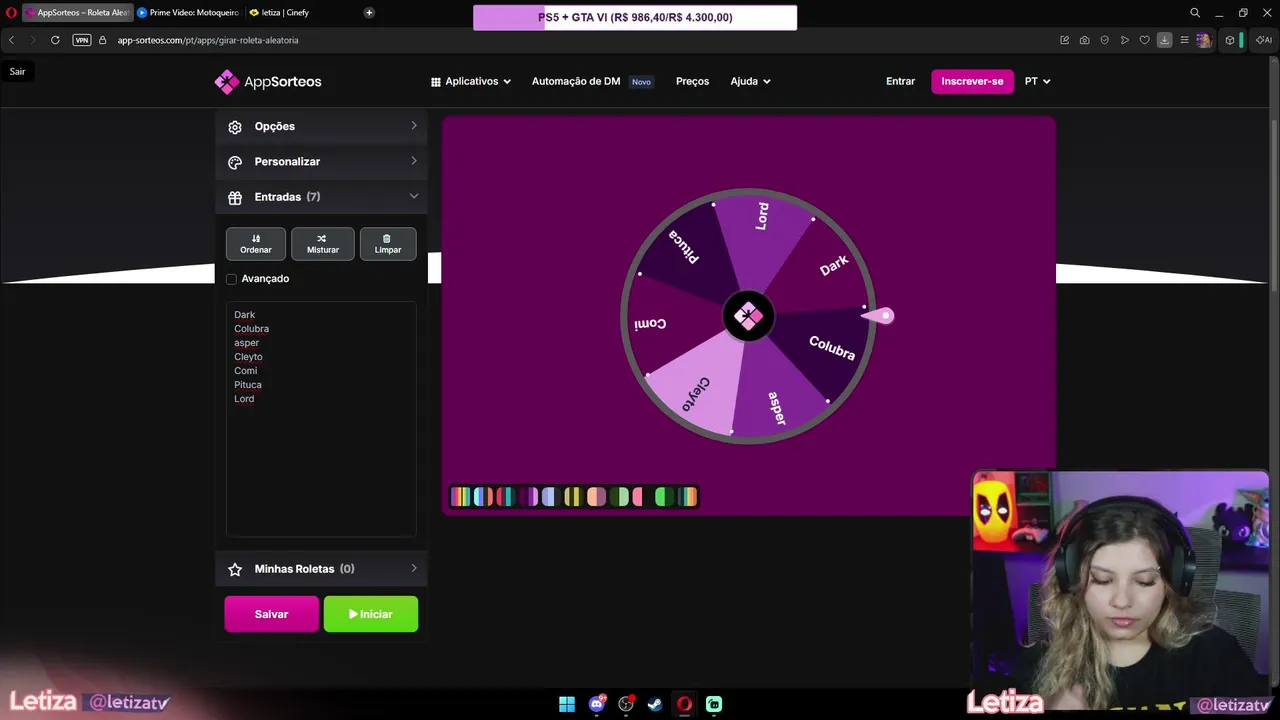Select the peach and mauve color palette

tap(597, 497)
